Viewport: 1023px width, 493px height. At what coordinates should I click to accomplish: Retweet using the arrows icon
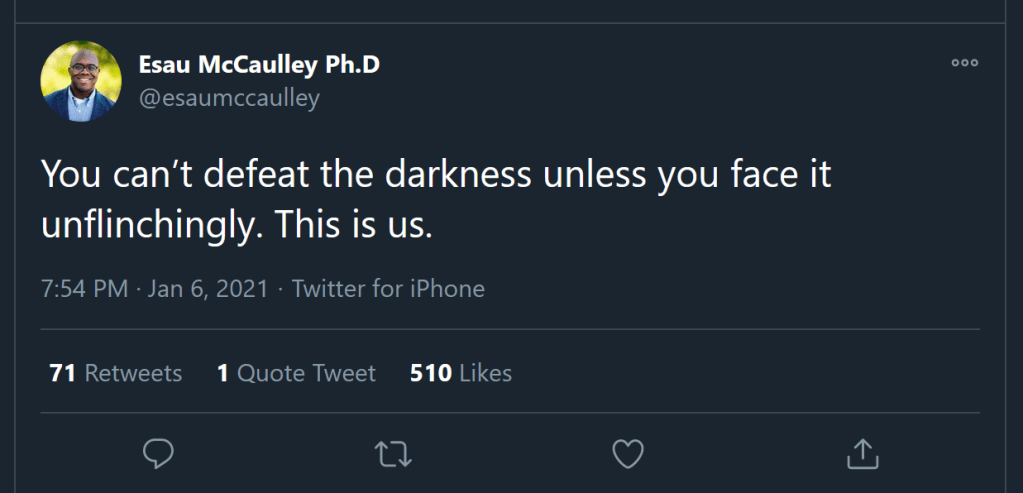click(x=393, y=455)
